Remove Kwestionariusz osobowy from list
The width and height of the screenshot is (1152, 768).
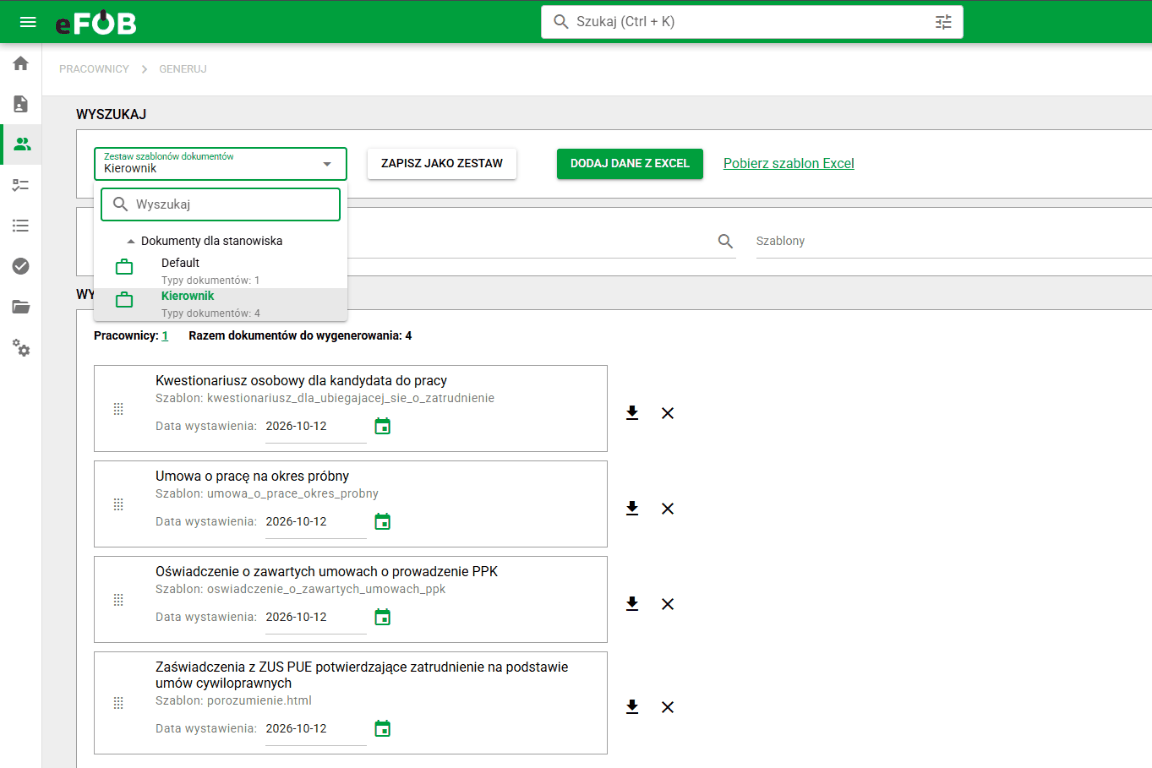667,413
